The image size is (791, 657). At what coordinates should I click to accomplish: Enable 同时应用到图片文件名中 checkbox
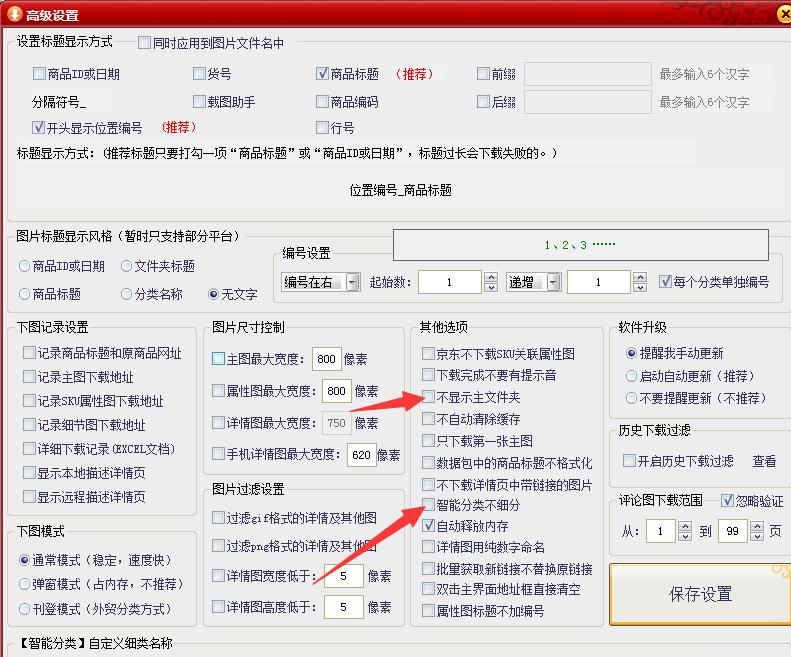click(144, 42)
